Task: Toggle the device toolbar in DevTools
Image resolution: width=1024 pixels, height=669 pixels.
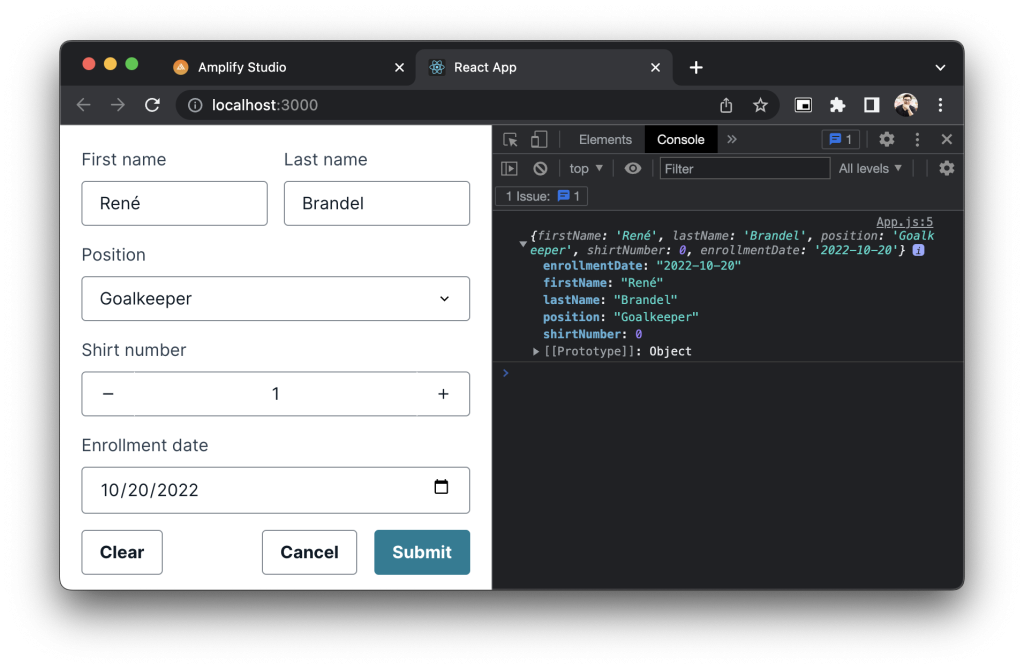Action: (538, 139)
